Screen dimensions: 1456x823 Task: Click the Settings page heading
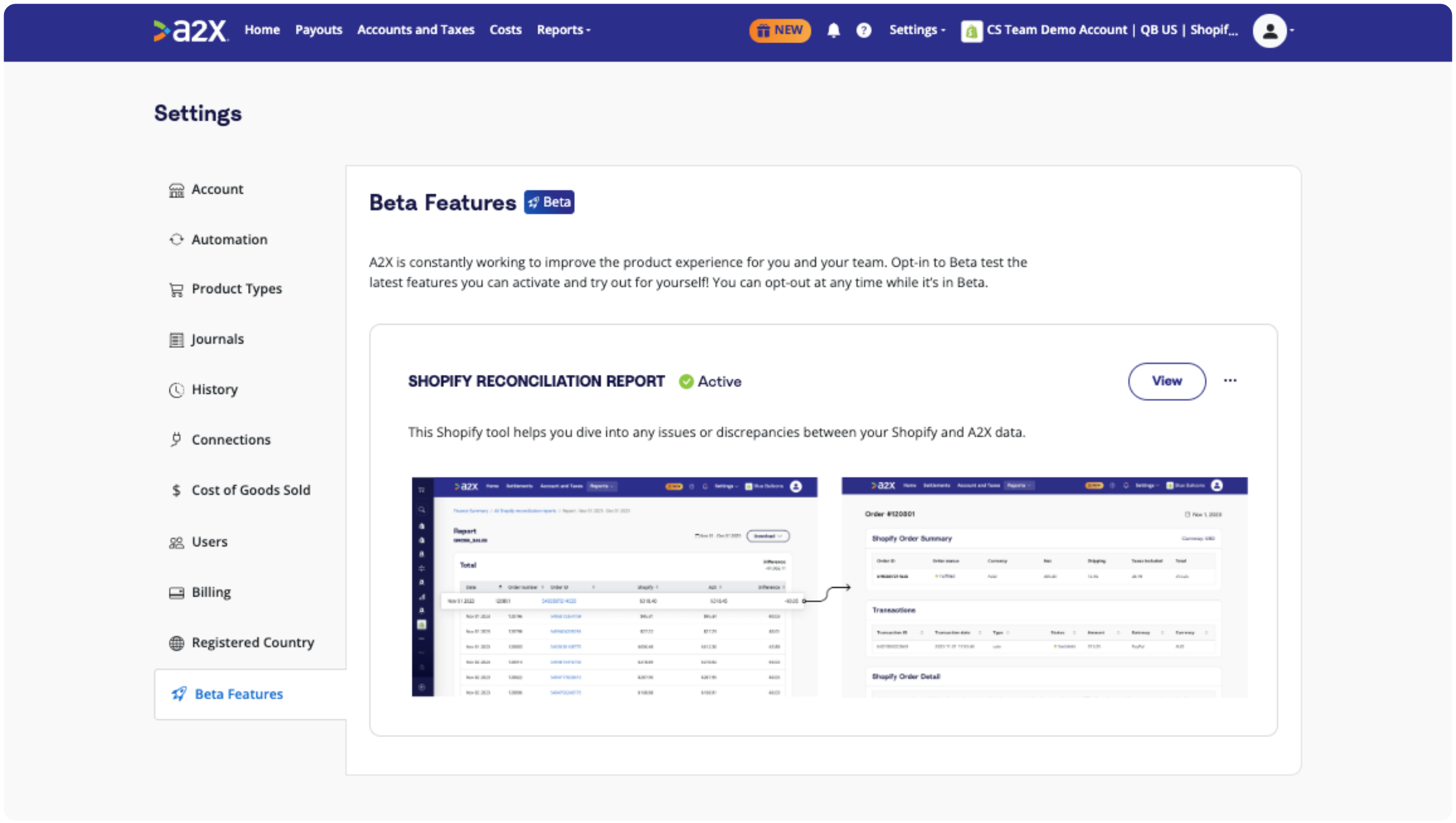(x=198, y=114)
